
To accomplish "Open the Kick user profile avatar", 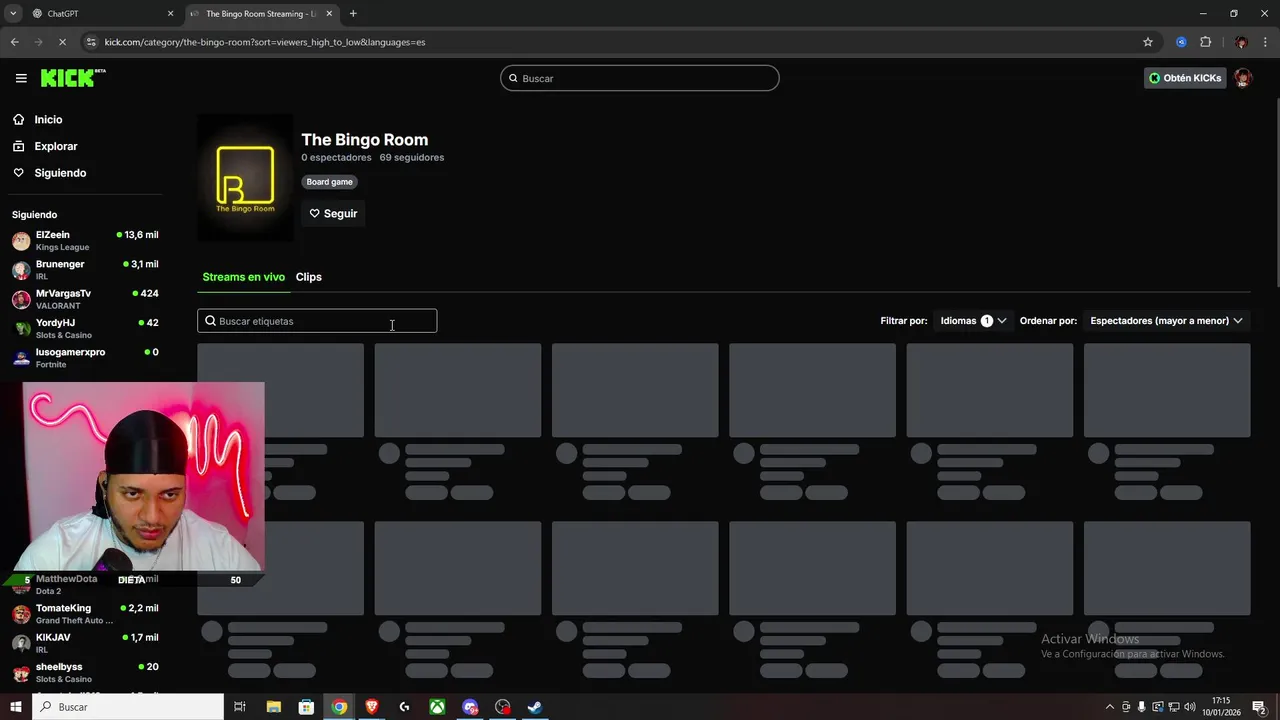I will click(x=1243, y=78).
